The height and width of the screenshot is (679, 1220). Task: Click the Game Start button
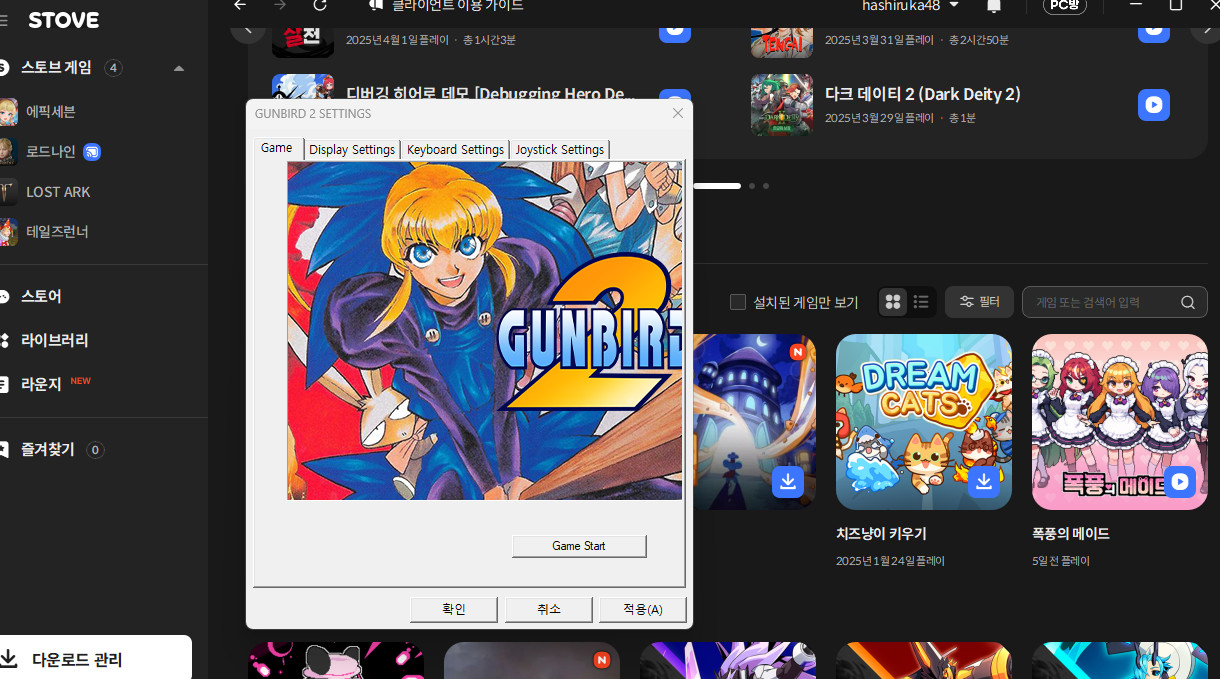[579, 546]
